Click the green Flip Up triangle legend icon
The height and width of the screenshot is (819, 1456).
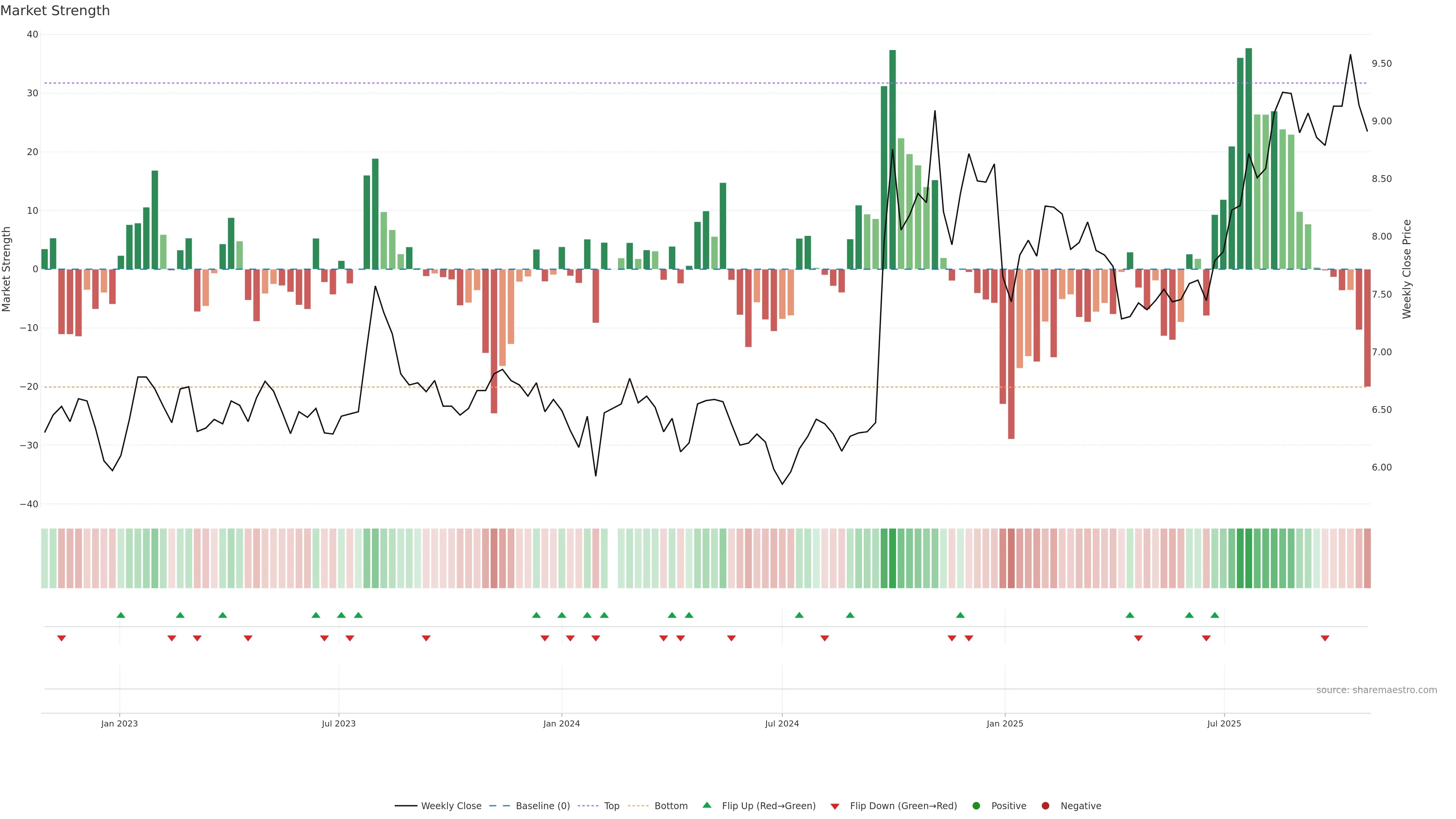706,805
